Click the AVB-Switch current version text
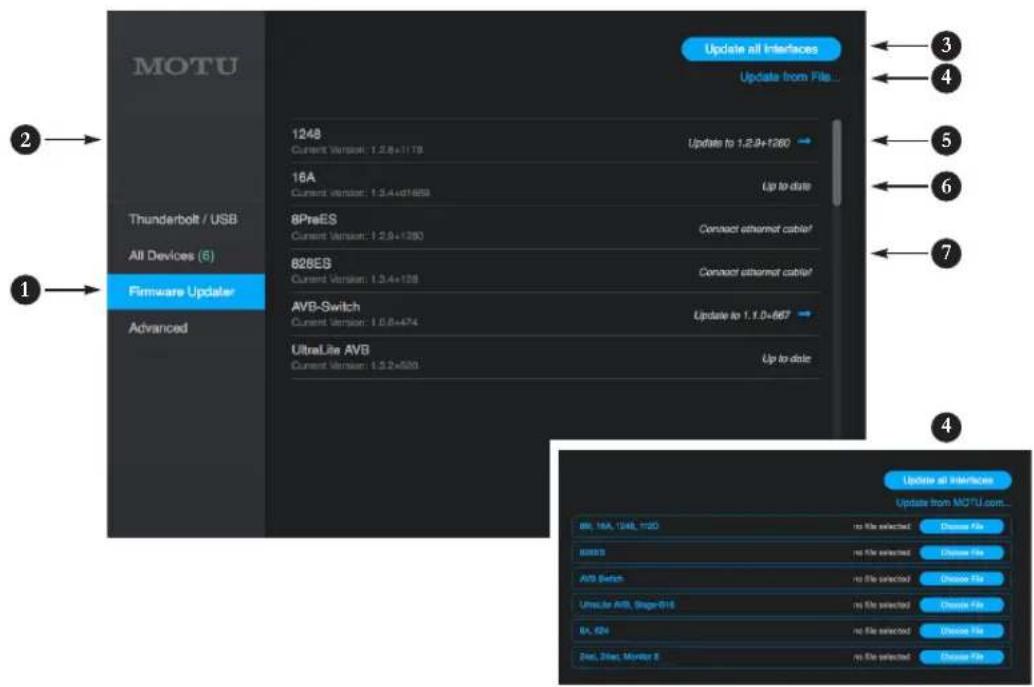 pos(354,322)
